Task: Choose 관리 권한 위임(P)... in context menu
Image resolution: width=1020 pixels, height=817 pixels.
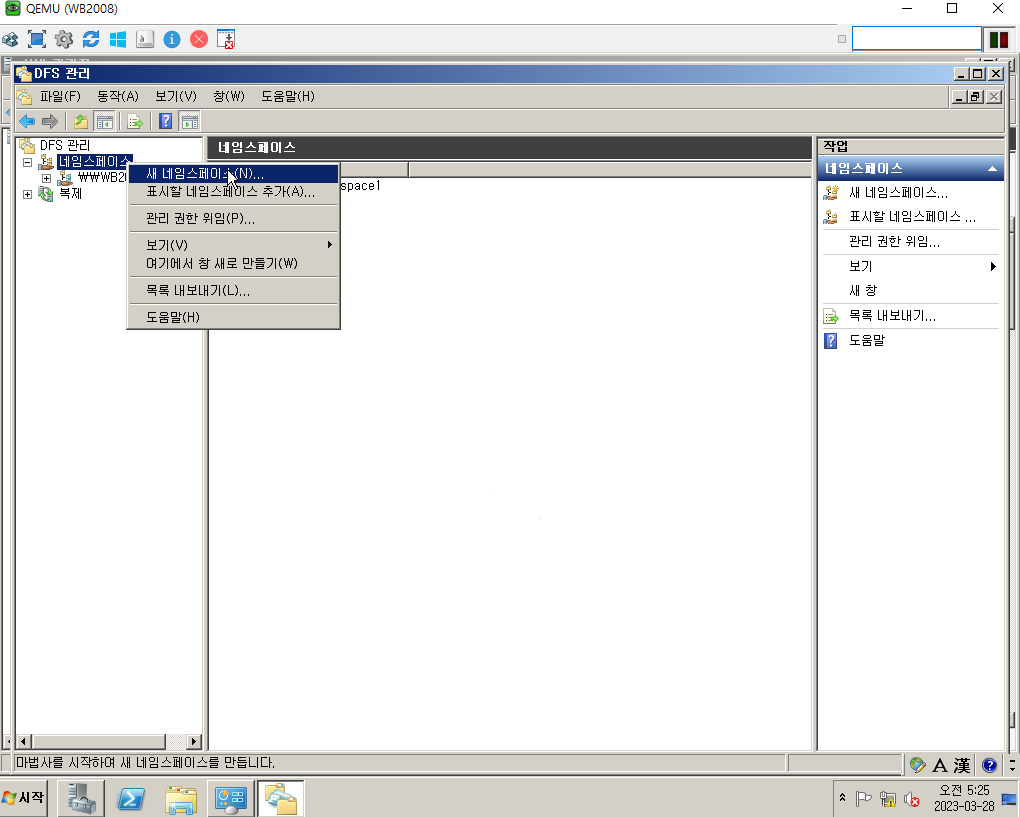Action: (x=233, y=219)
